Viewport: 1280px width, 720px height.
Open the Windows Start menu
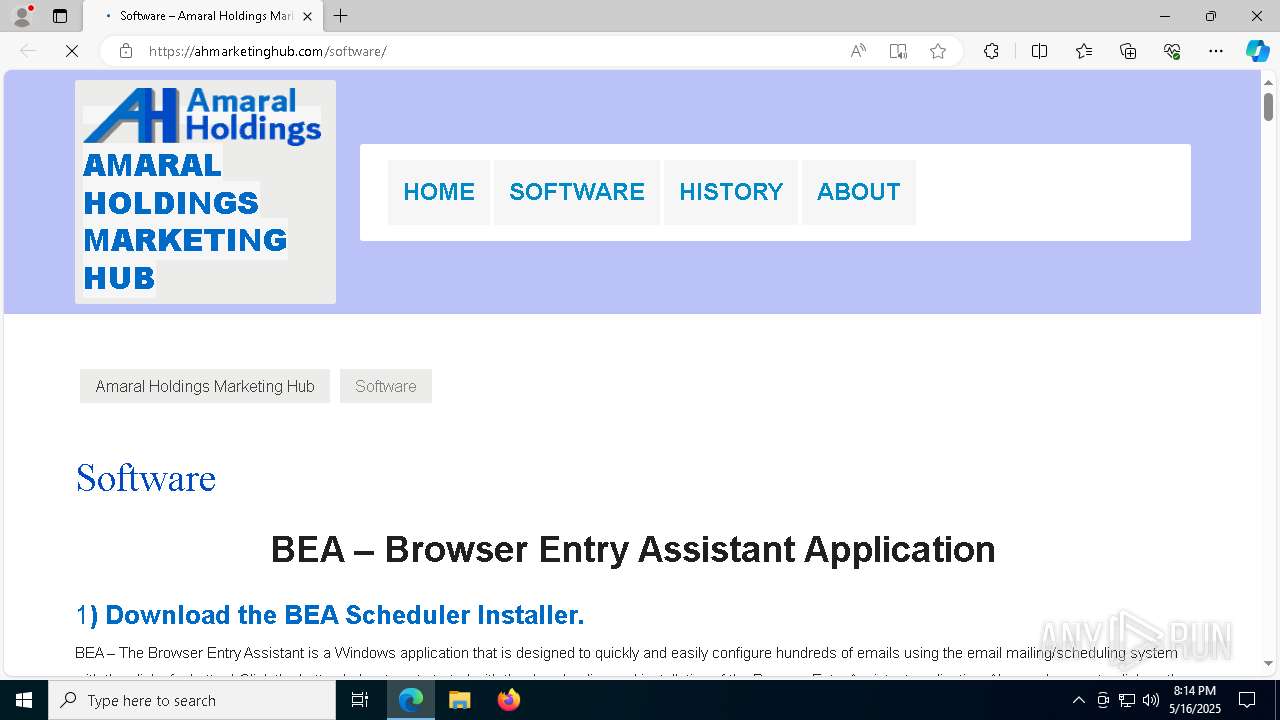coord(24,700)
